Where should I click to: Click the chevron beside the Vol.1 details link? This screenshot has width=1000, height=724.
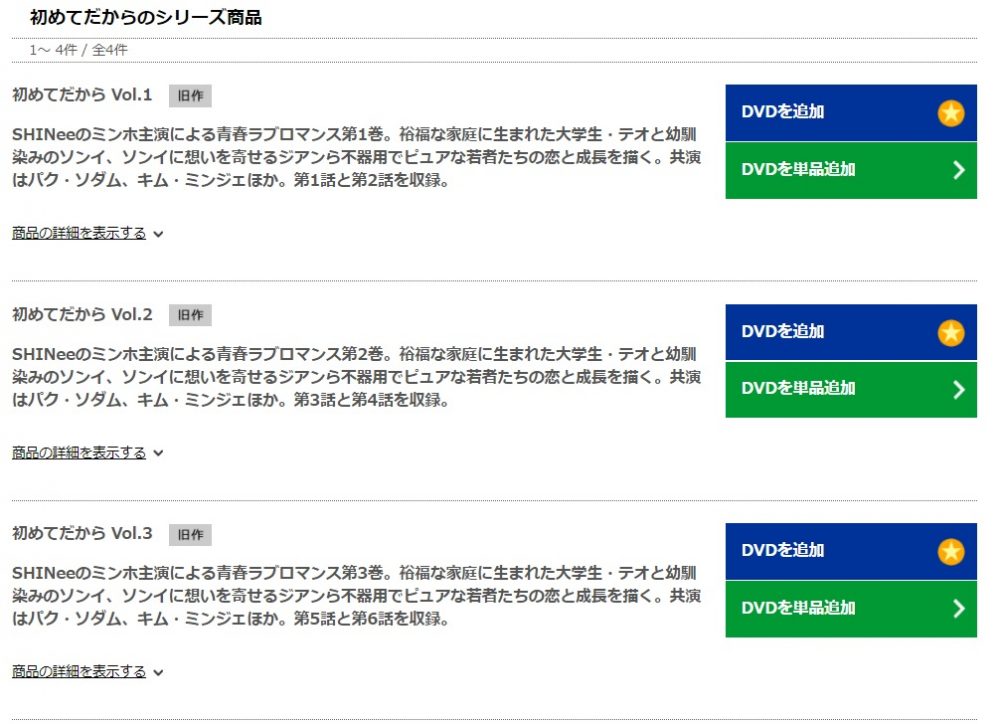[158, 234]
